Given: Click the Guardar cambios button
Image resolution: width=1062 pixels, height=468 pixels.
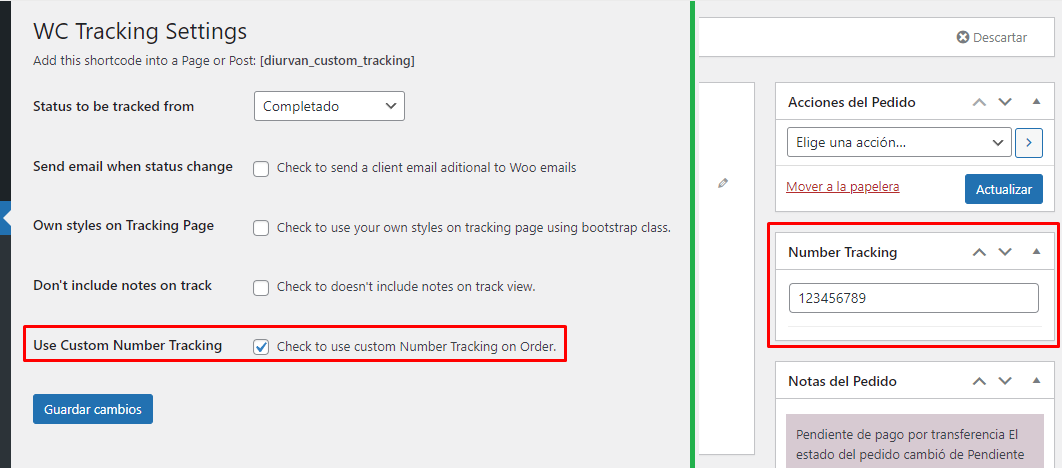Looking at the screenshot, I should pos(93,409).
